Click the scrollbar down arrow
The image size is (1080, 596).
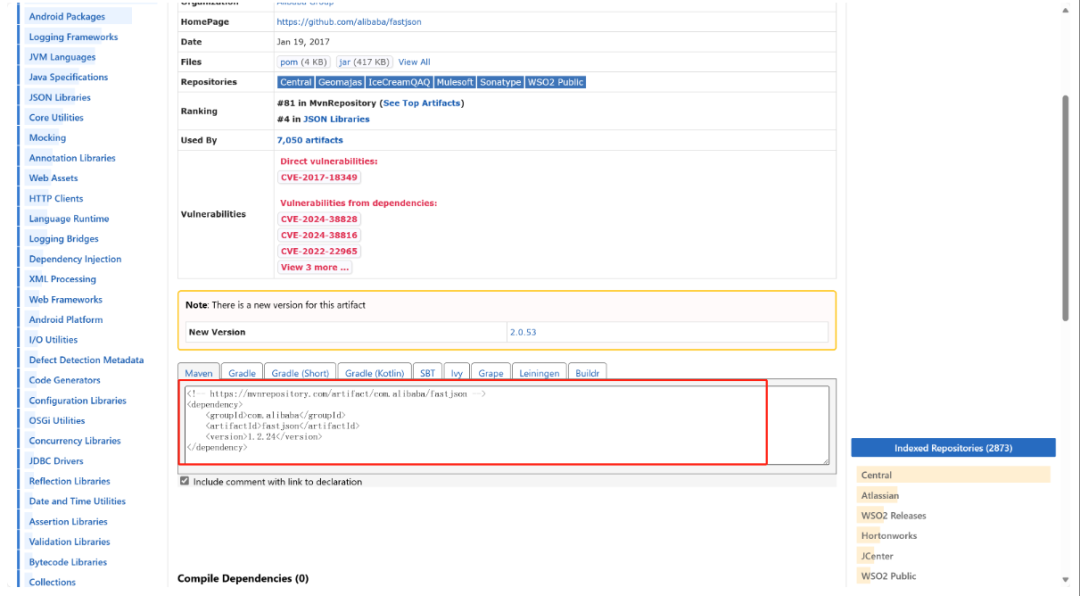point(1066,580)
